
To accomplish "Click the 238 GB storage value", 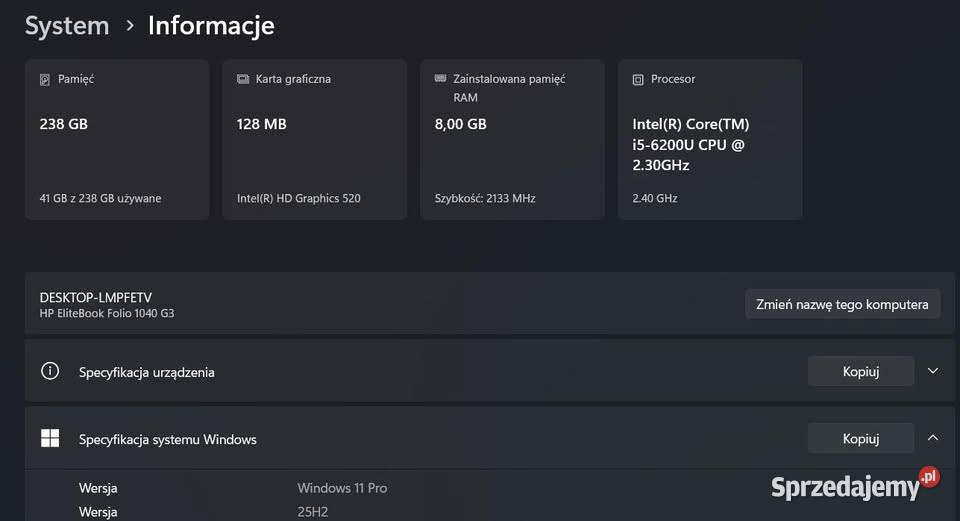I will point(64,124).
